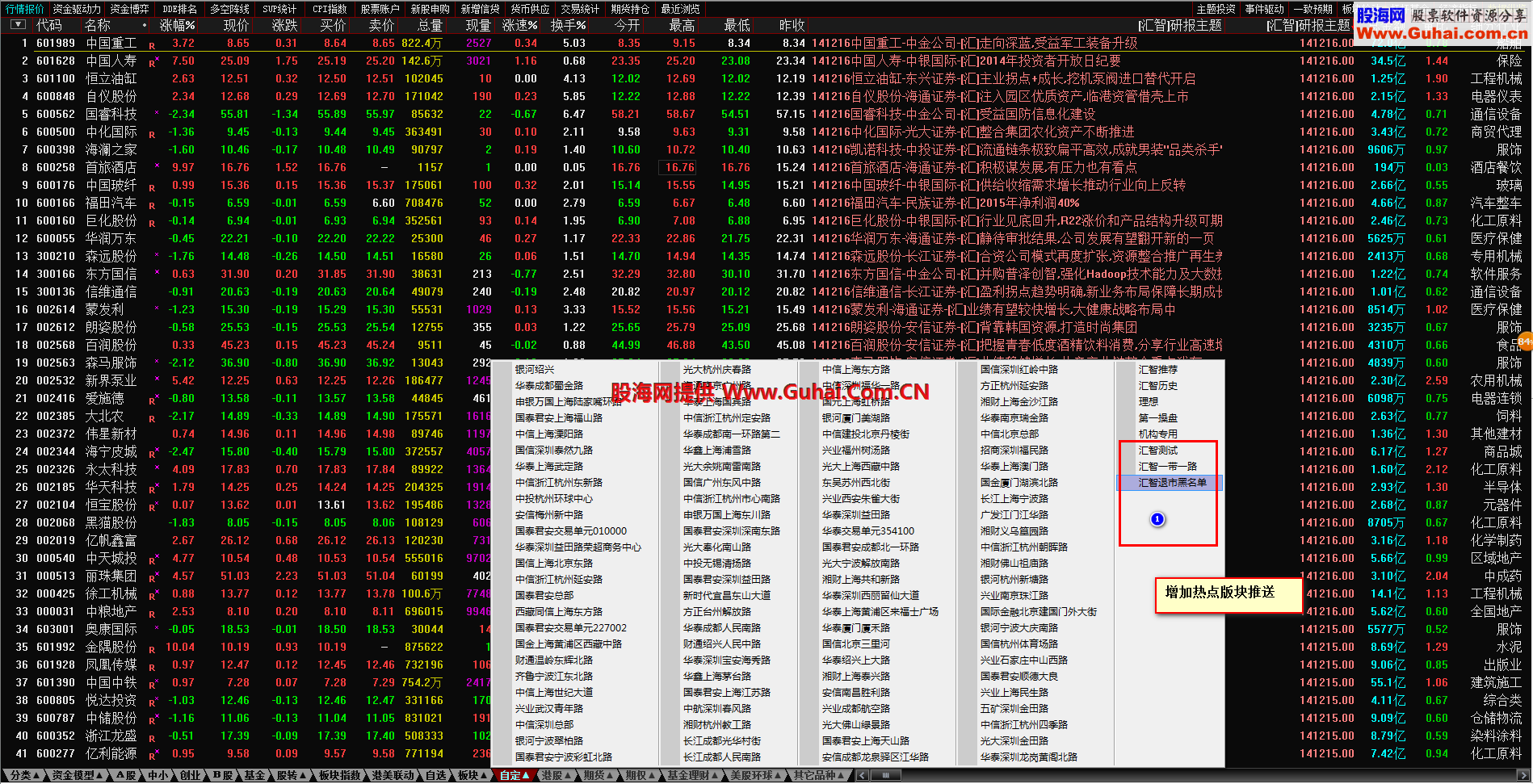Open the 中小 bottom tab
Viewport: 1533px width, 784px height.
(158, 775)
